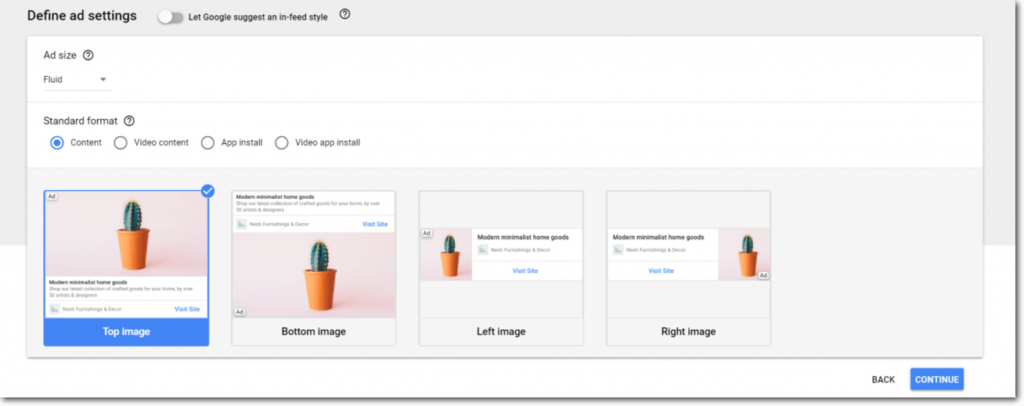The image size is (1024, 406).
Task: Click the Ad badge in Top image preview
Action: tap(51, 197)
